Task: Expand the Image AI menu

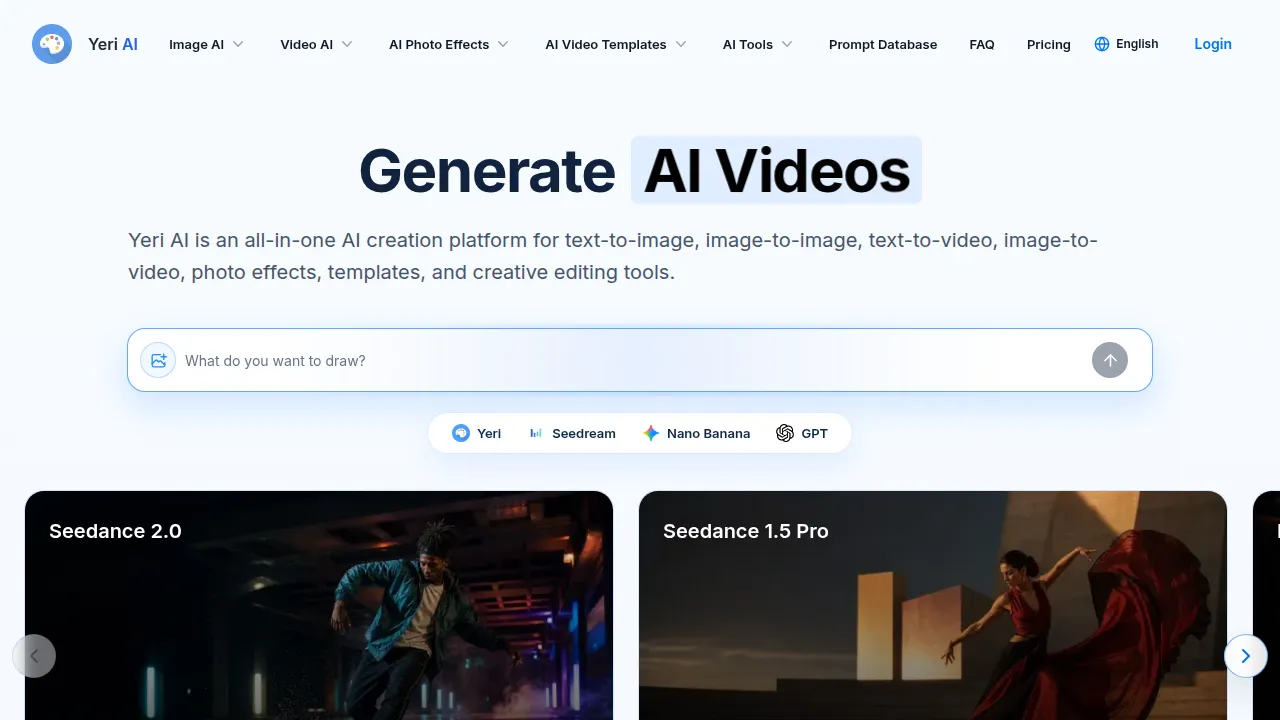Action: (206, 44)
